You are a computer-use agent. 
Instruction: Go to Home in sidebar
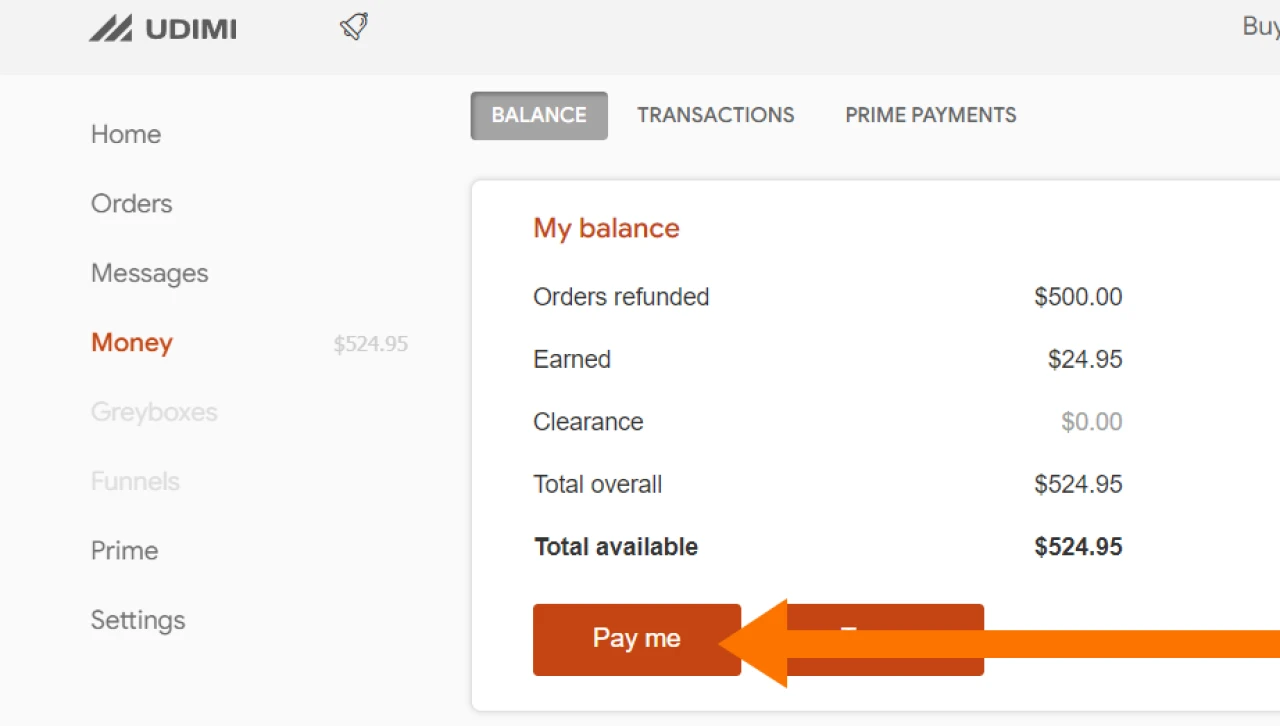[126, 134]
